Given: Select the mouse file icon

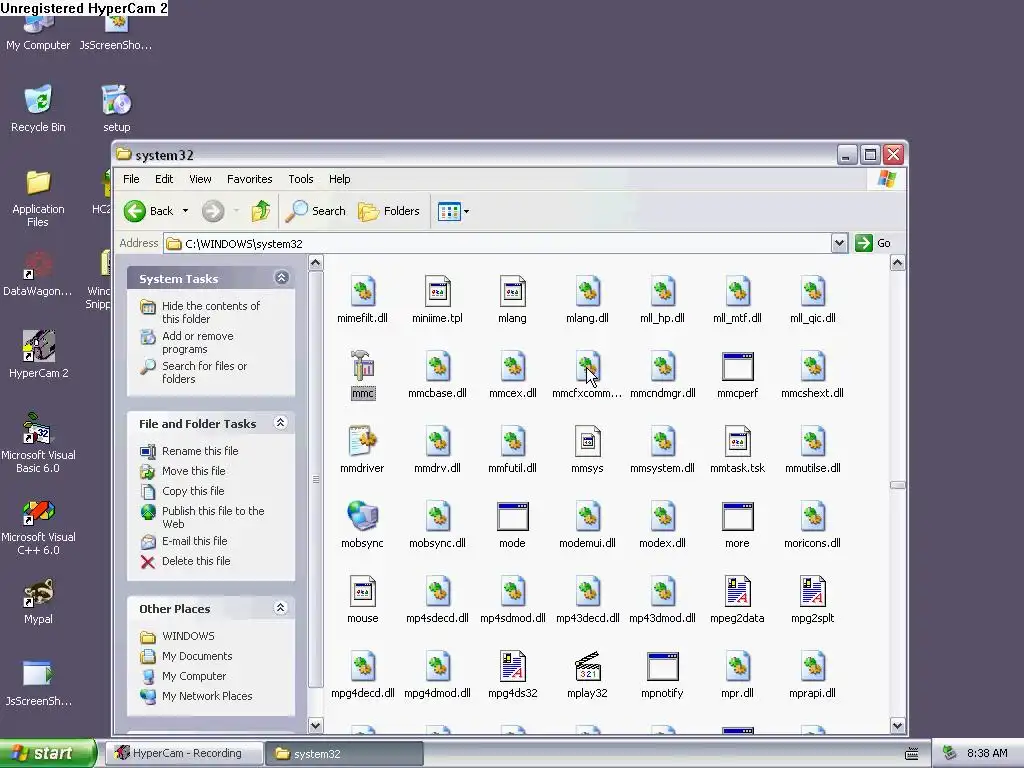Looking at the screenshot, I should [x=362, y=592].
